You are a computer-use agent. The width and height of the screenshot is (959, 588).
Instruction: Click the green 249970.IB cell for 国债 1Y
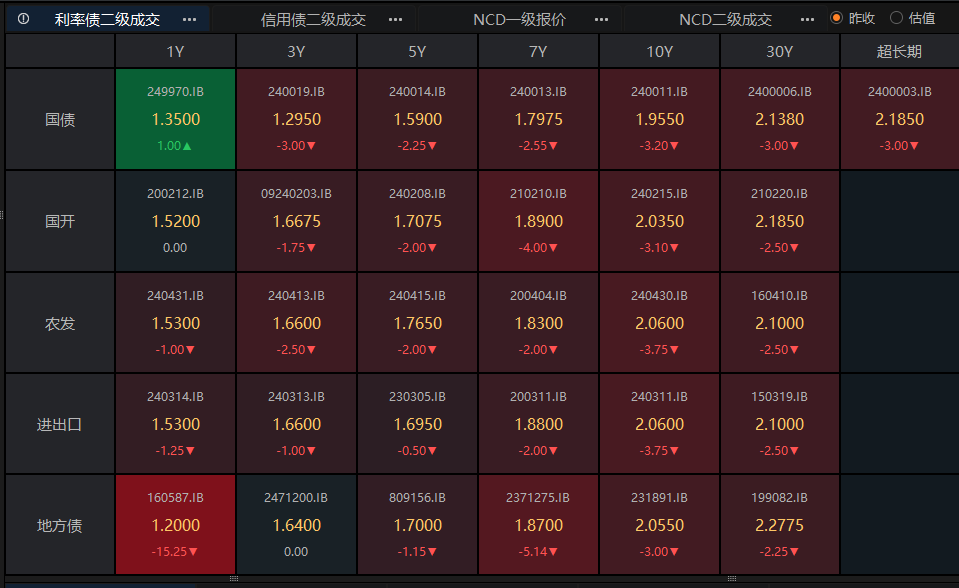[176, 119]
